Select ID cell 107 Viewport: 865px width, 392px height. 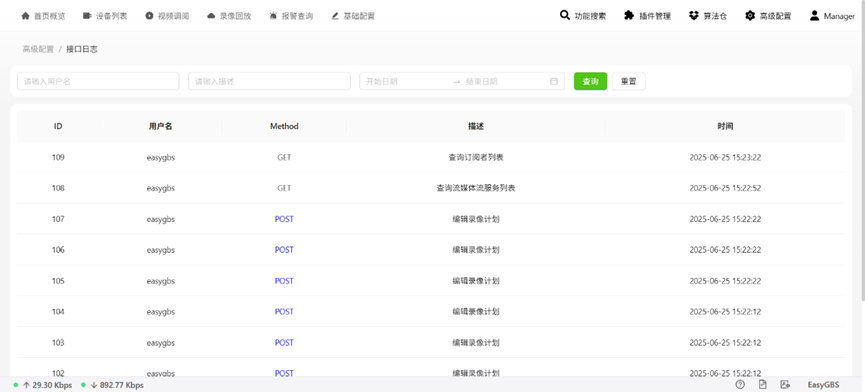[58, 219]
